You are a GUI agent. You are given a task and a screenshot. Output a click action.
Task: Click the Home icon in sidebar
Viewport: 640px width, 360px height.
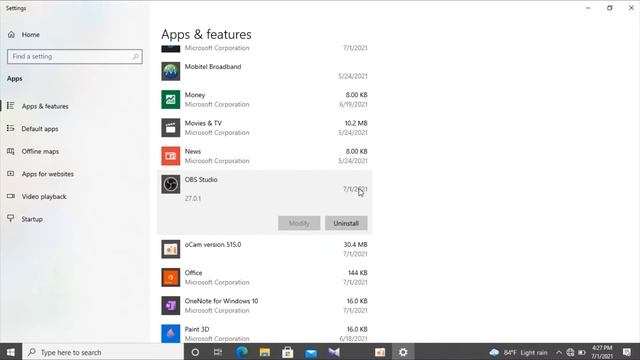click(x=11, y=35)
